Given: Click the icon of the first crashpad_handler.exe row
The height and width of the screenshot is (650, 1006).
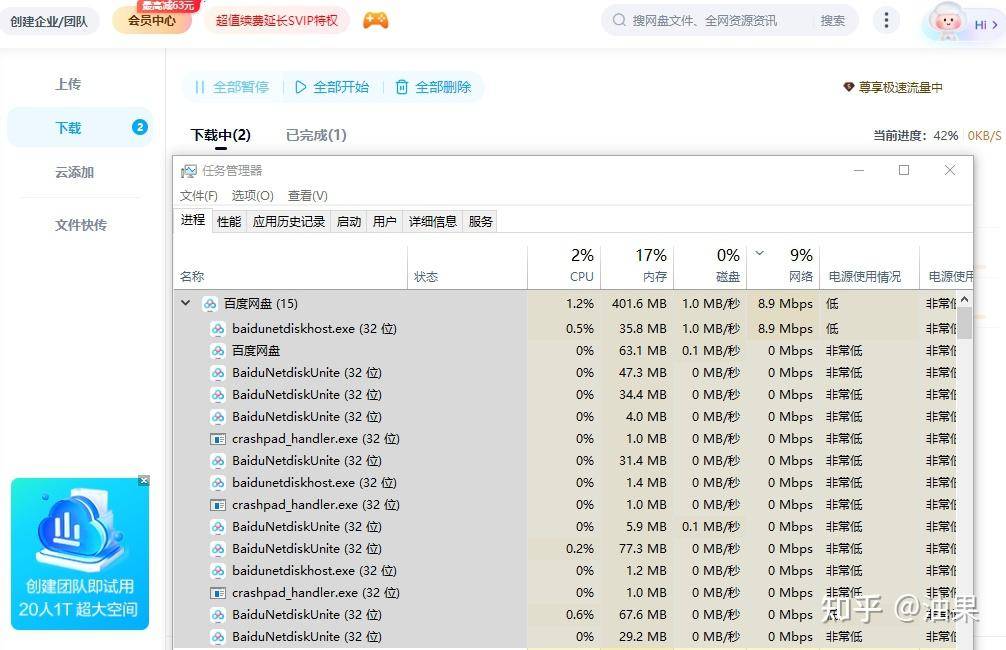Looking at the screenshot, I should click(218, 439).
